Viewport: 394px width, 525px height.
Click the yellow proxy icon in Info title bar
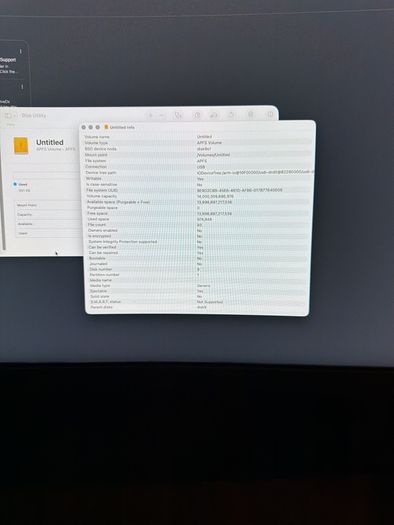(x=106, y=127)
